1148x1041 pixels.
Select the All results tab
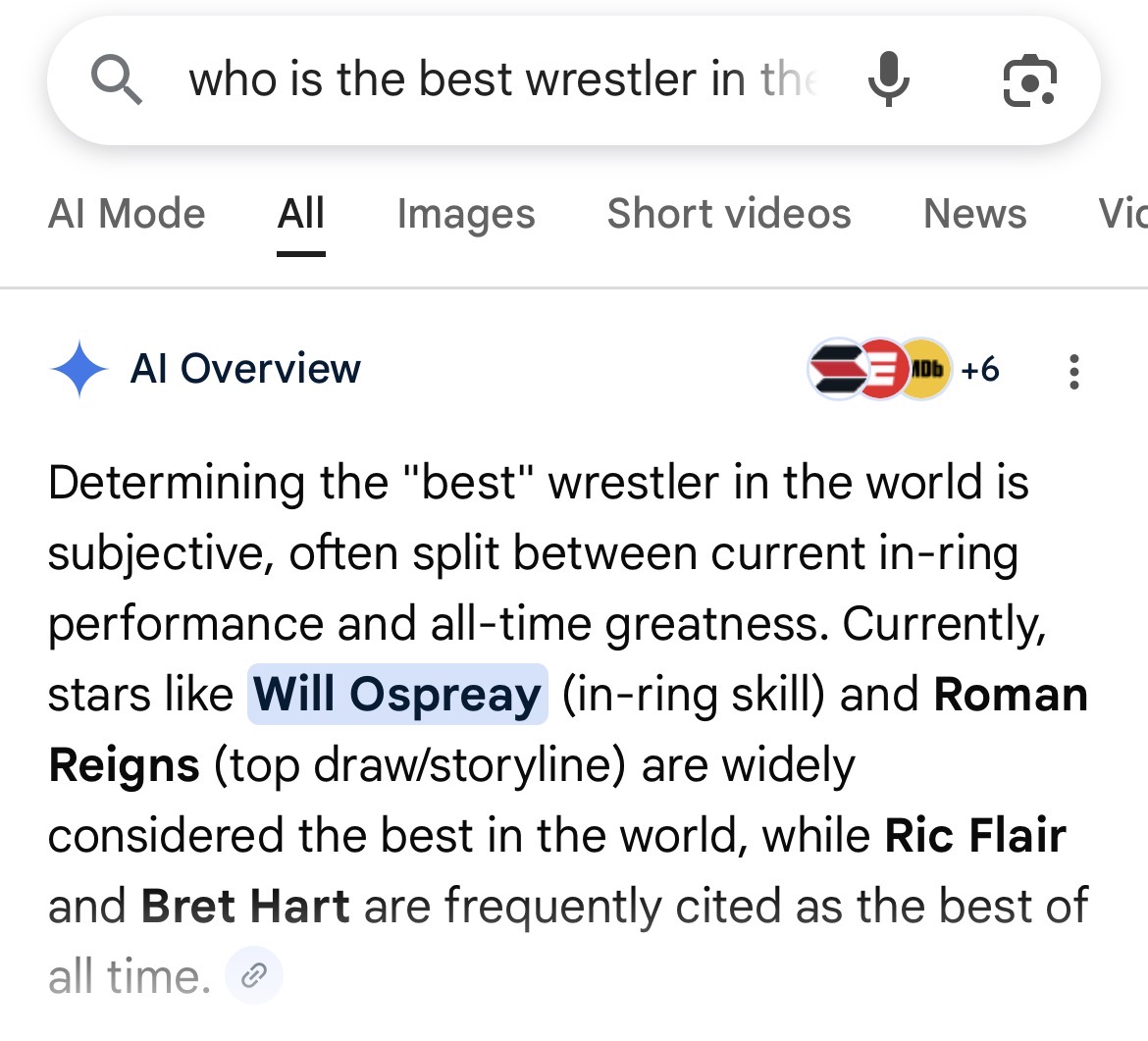[x=300, y=214]
